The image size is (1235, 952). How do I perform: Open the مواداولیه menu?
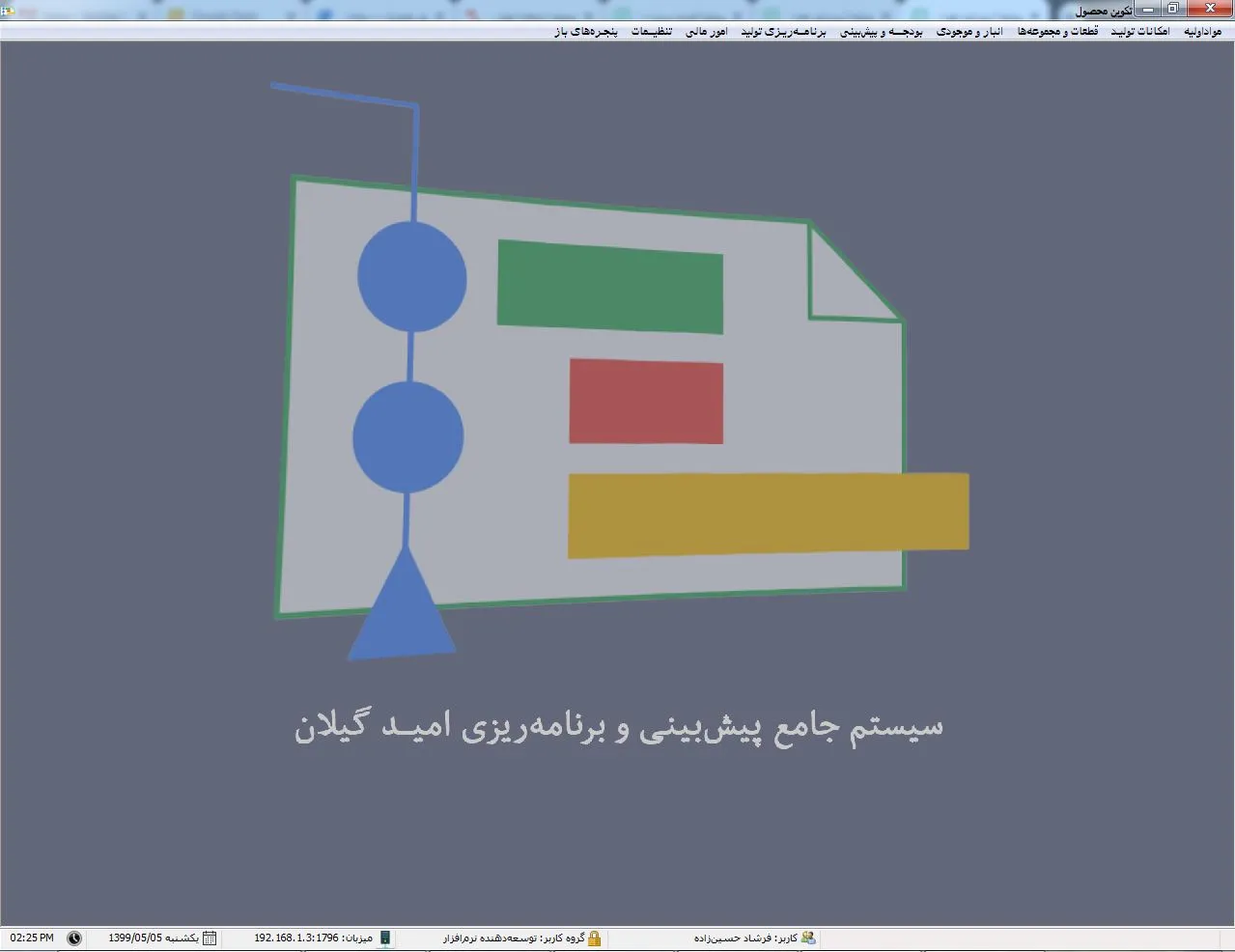(1202, 32)
